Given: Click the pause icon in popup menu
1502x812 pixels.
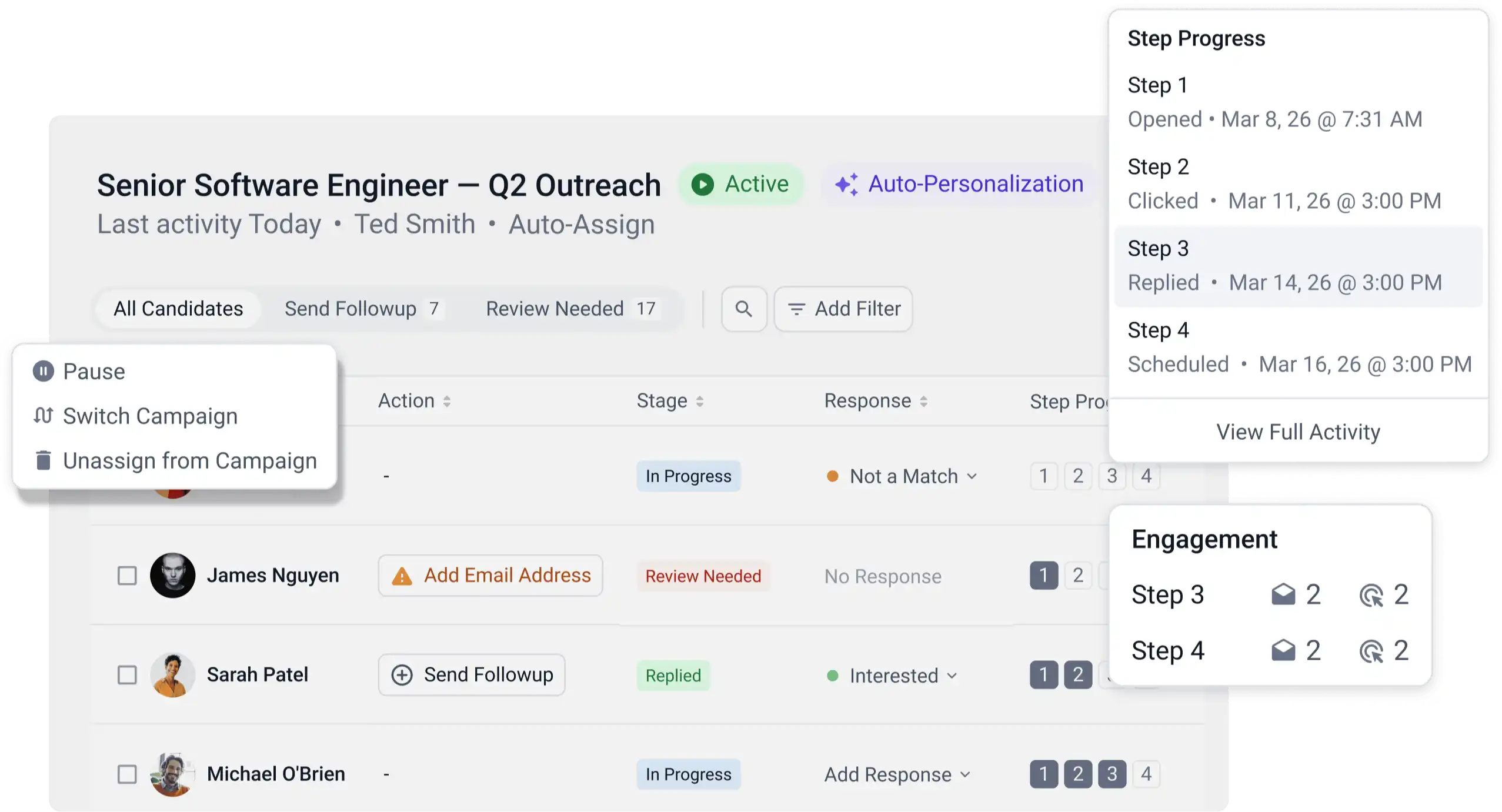Looking at the screenshot, I should [x=43, y=371].
